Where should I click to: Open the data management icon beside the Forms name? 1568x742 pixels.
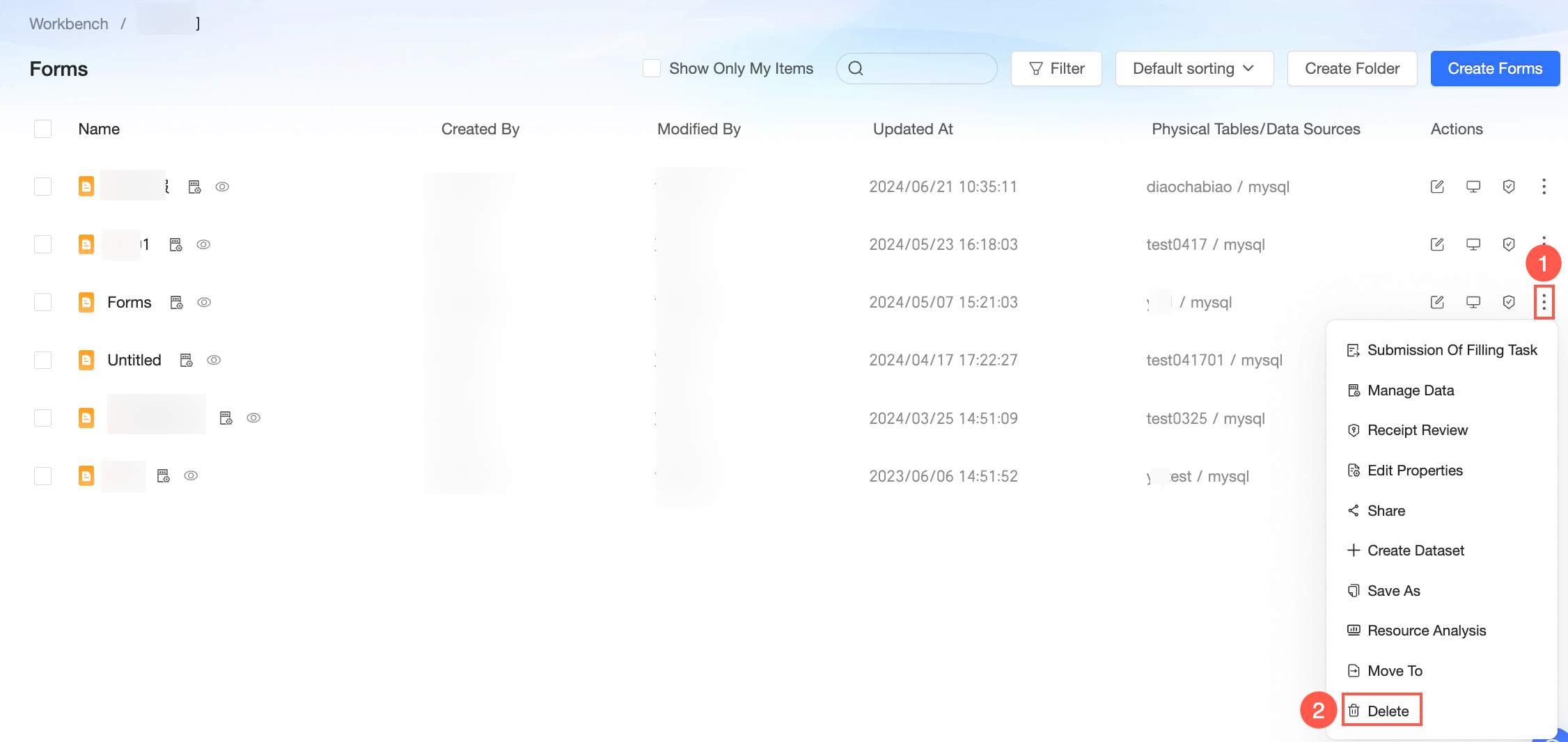point(177,302)
